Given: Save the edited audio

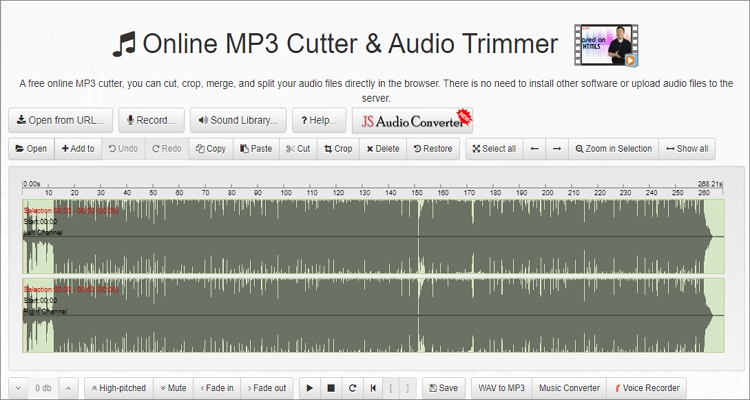Looking at the screenshot, I should click(443, 388).
